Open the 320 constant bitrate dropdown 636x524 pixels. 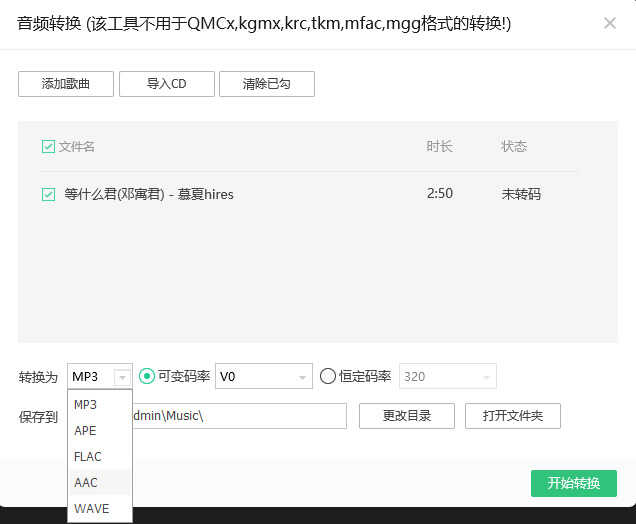pos(448,376)
